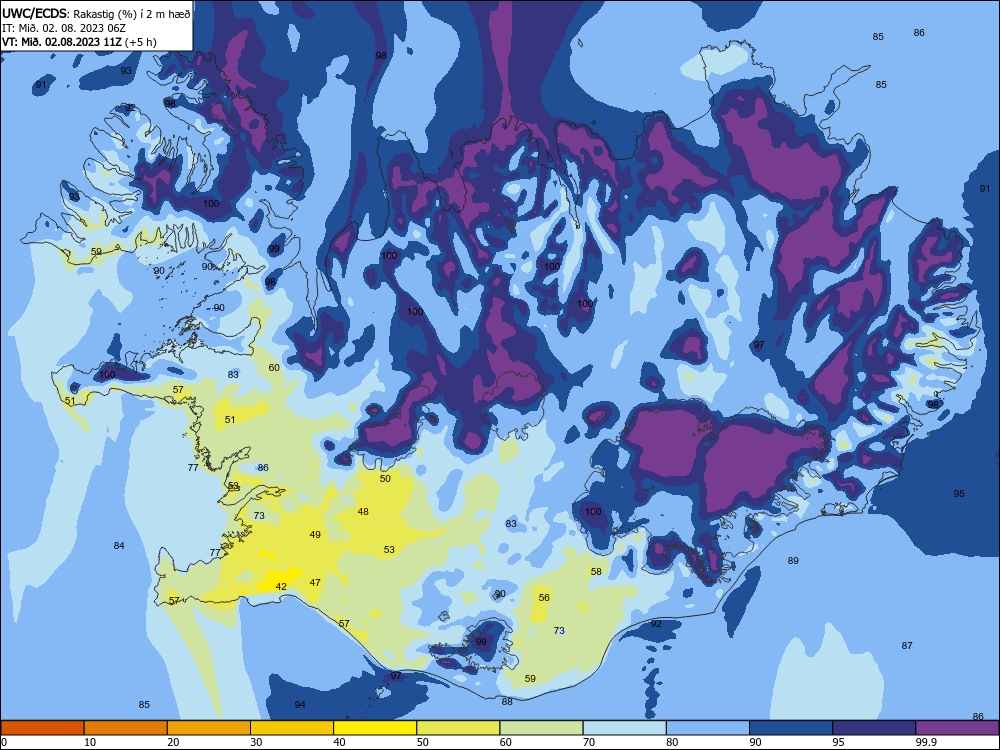Select the medium blue 90–95 legend swatch
This screenshot has height=750, width=1000.
[791, 728]
